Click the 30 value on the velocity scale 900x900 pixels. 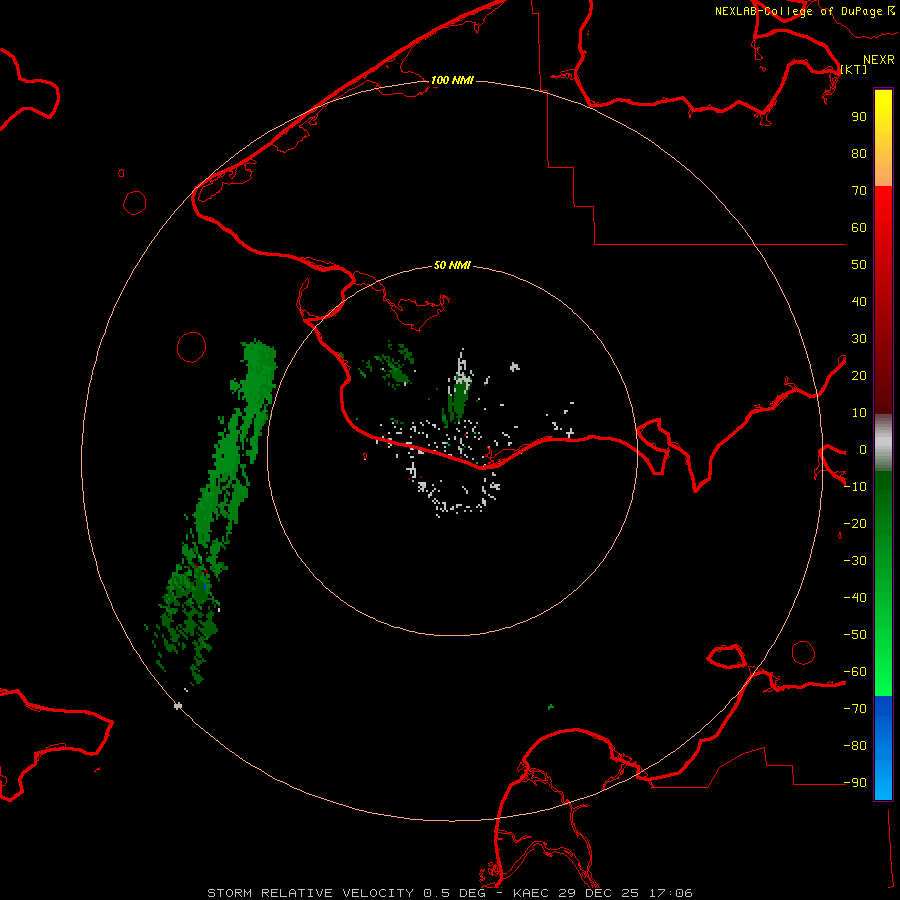coord(859,339)
